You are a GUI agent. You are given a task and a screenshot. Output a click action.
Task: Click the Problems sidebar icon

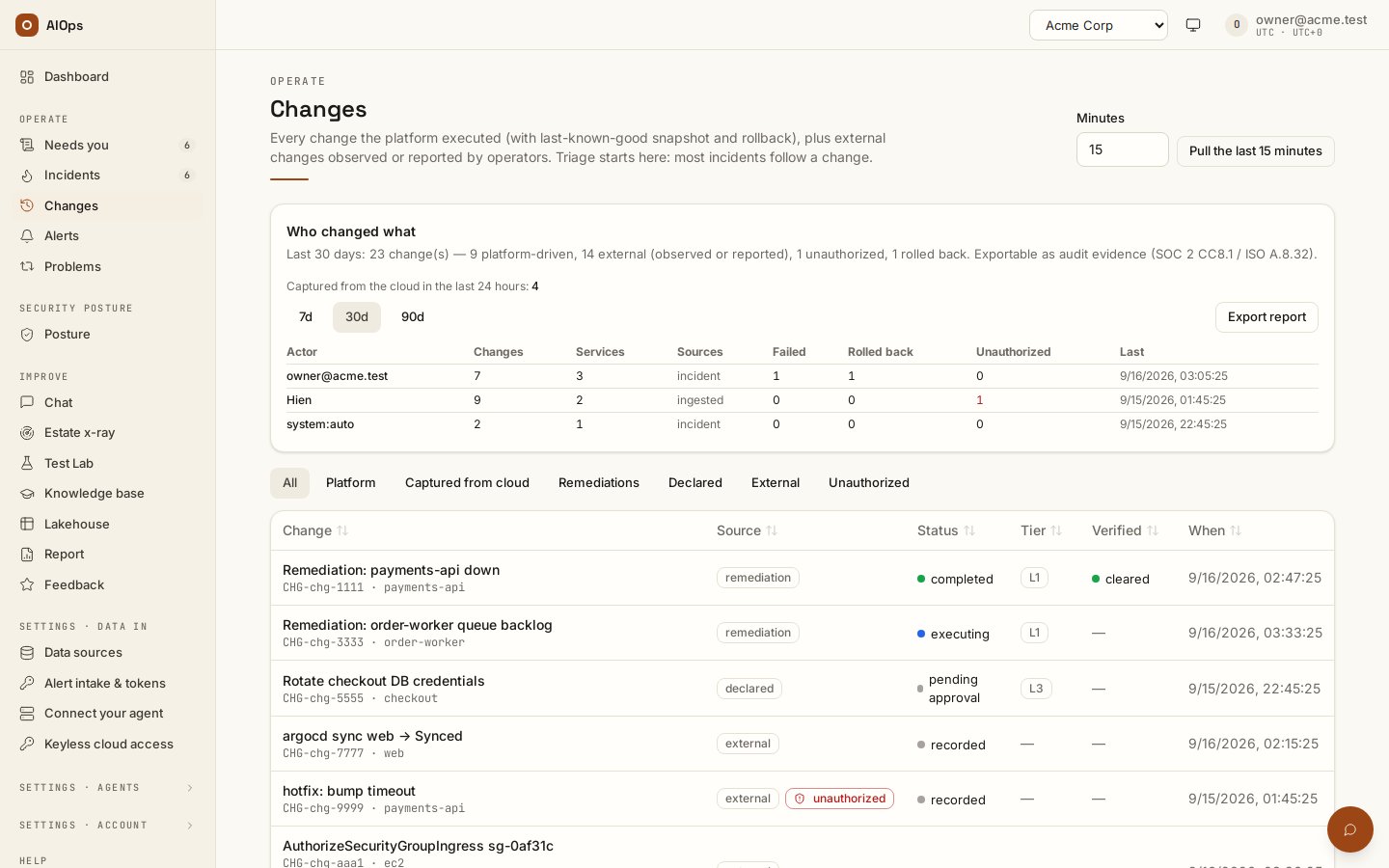point(27,267)
